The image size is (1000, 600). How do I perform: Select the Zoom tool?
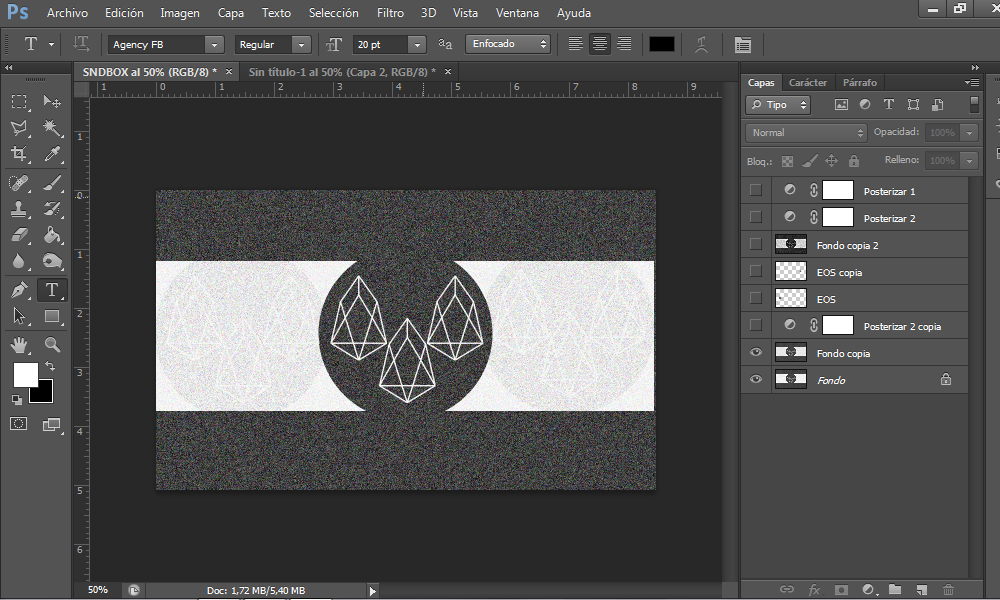click(52, 345)
